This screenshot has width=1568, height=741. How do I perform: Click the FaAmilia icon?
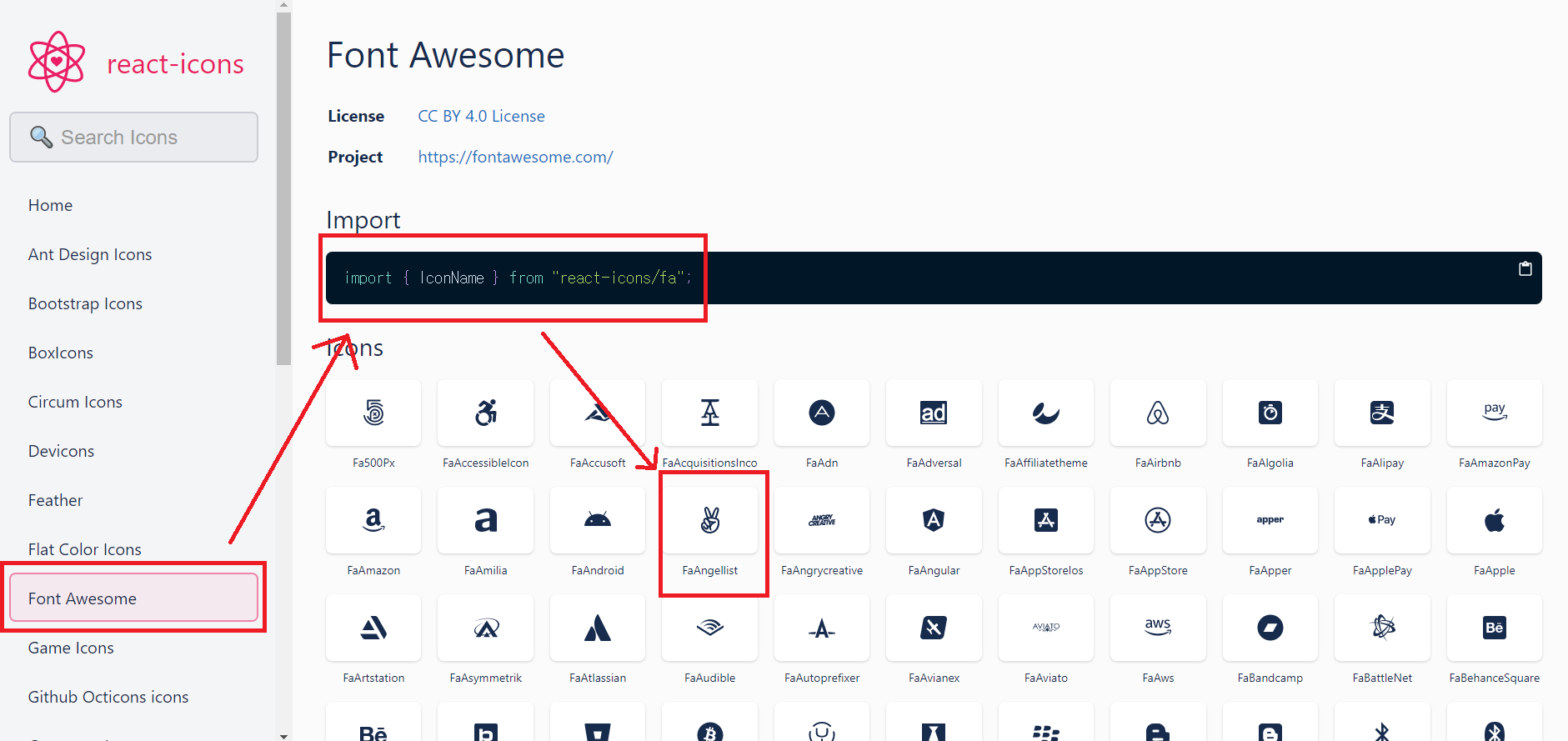coord(486,520)
